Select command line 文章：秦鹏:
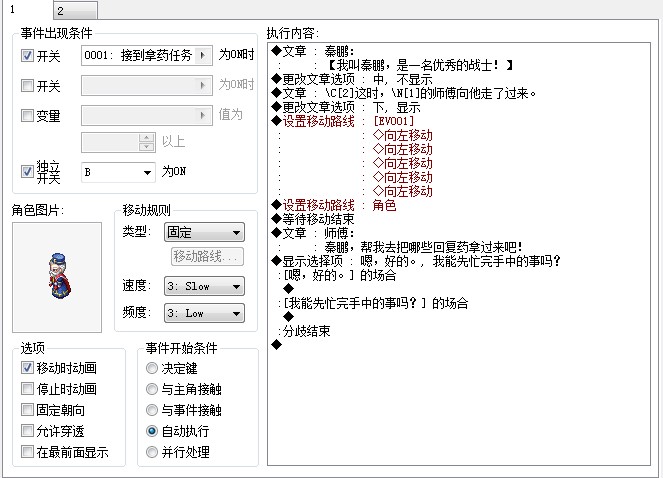 tap(313, 51)
